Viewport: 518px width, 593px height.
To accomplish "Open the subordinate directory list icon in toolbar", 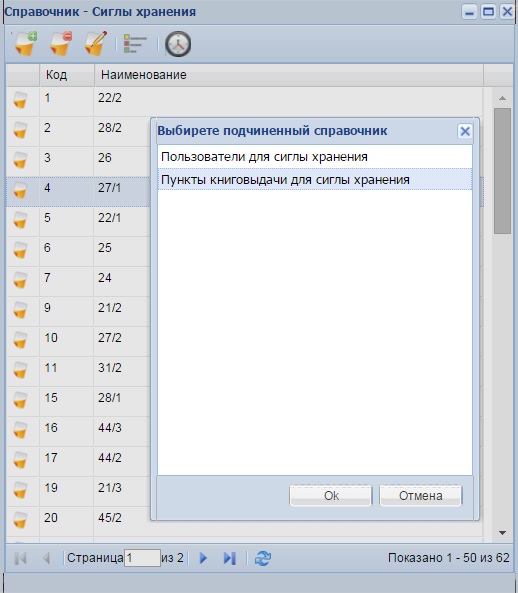I will [x=135, y=44].
